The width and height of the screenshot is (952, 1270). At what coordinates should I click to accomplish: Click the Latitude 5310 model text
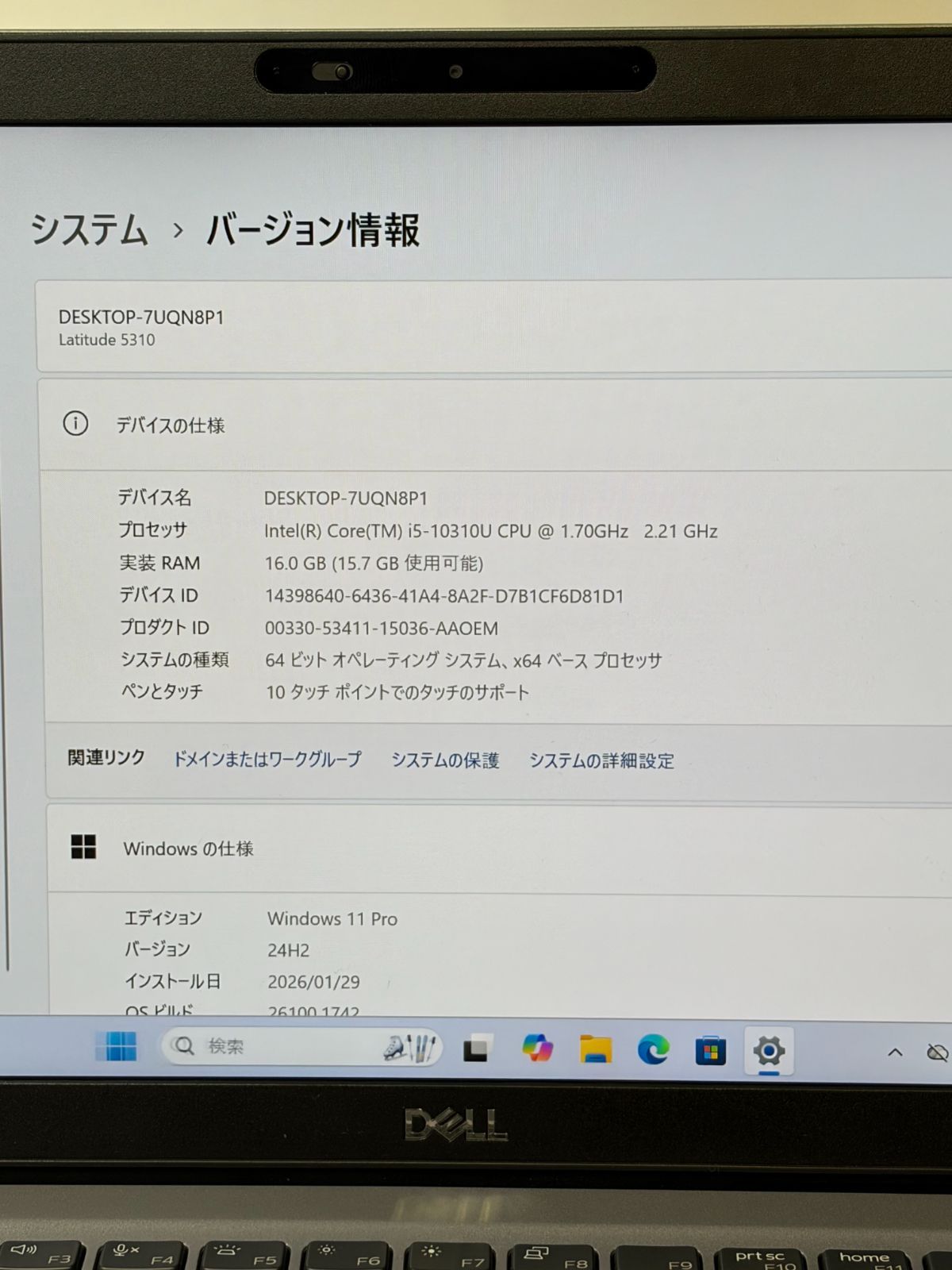pos(107,340)
